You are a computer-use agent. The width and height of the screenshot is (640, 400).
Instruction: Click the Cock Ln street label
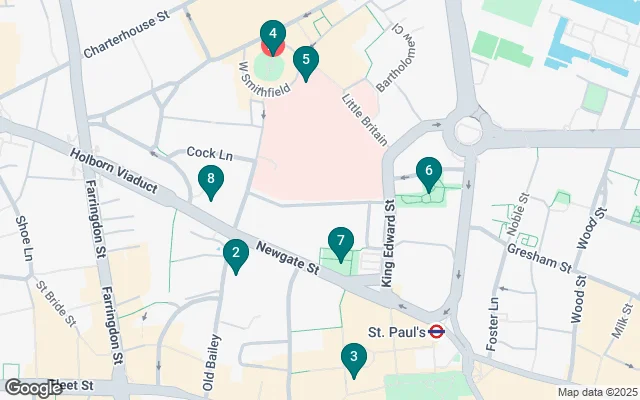pyautogui.click(x=209, y=153)
